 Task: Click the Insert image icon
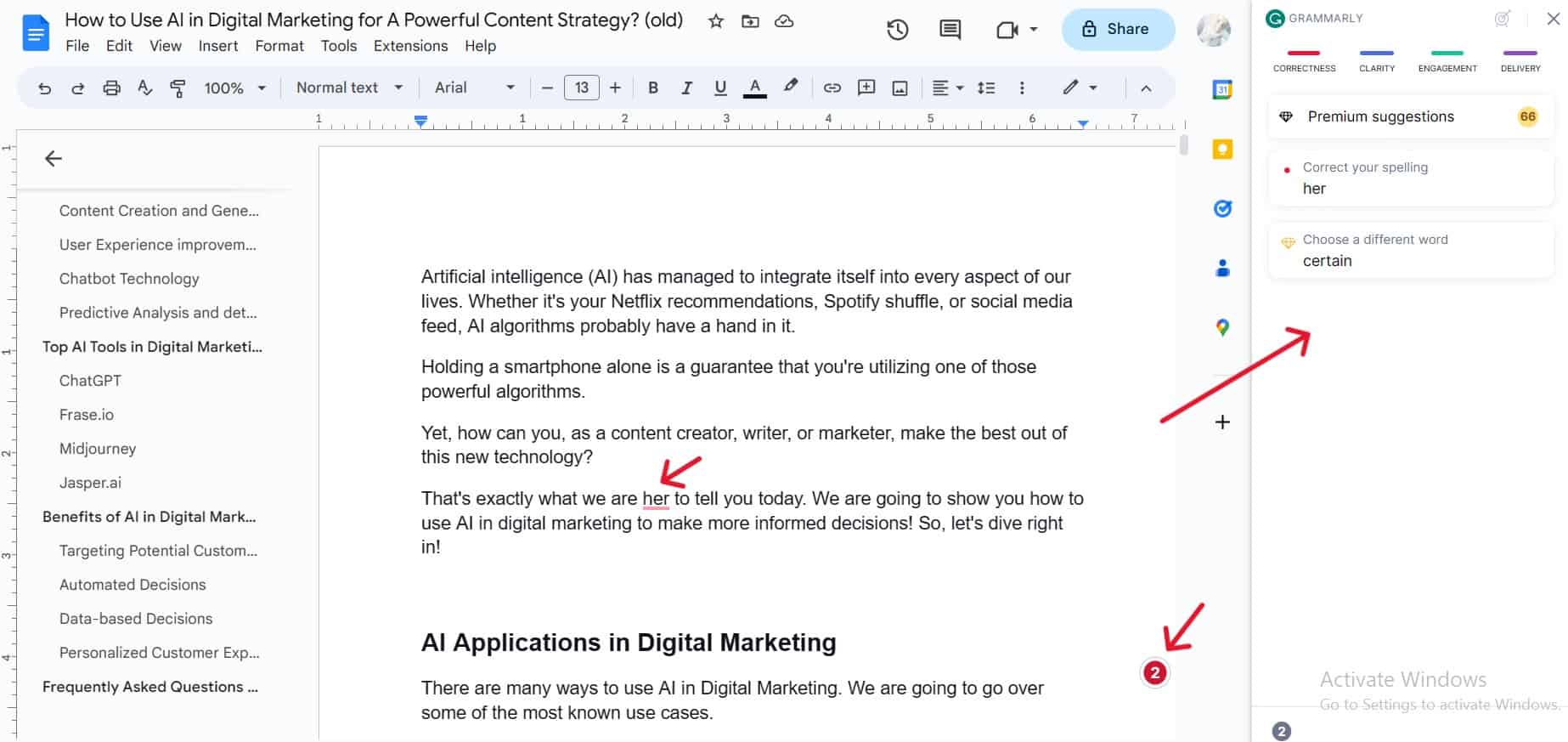(x=900, y=88)
